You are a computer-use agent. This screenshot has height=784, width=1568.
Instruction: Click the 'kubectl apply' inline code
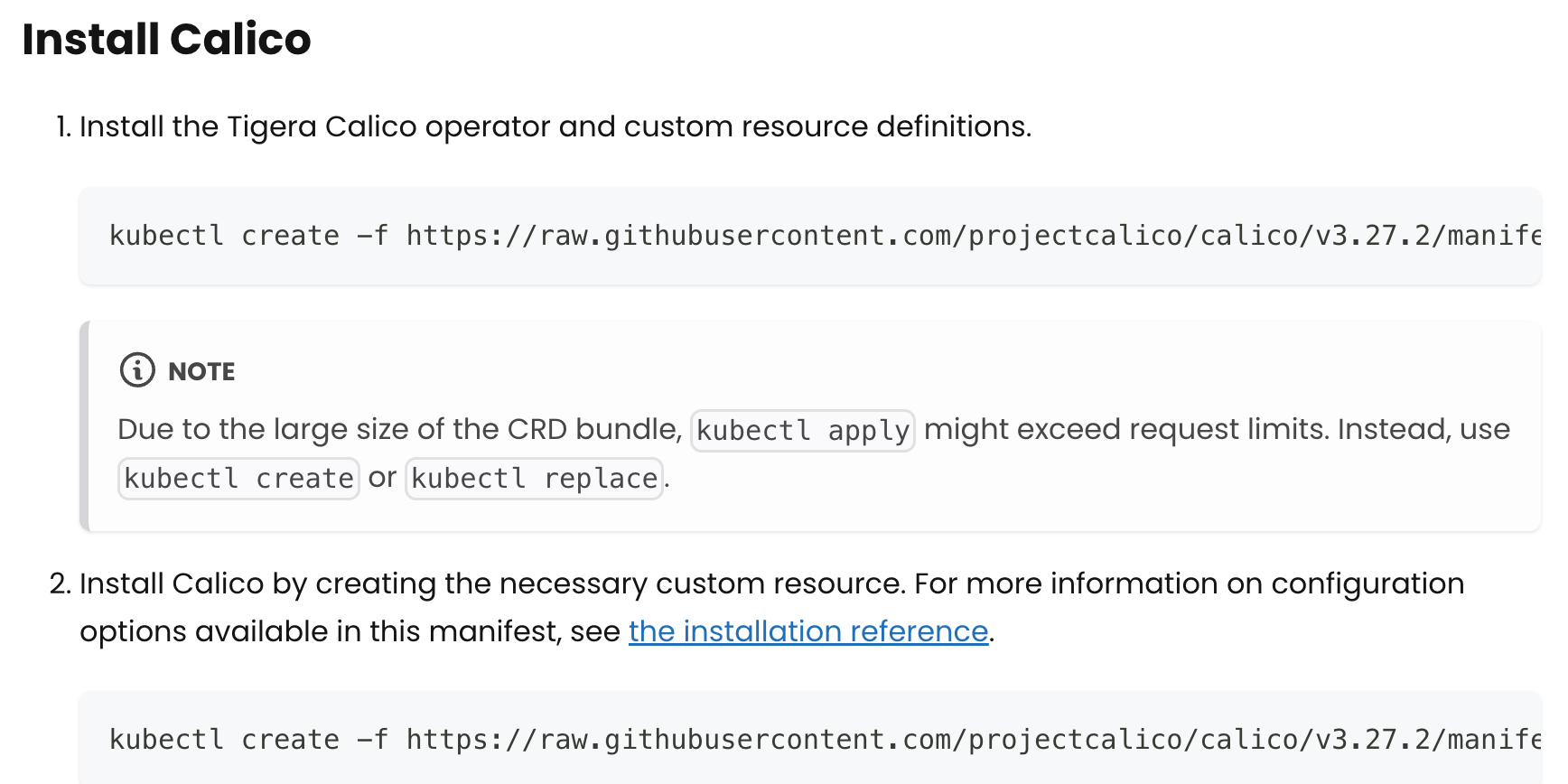(x=802, y=431)
